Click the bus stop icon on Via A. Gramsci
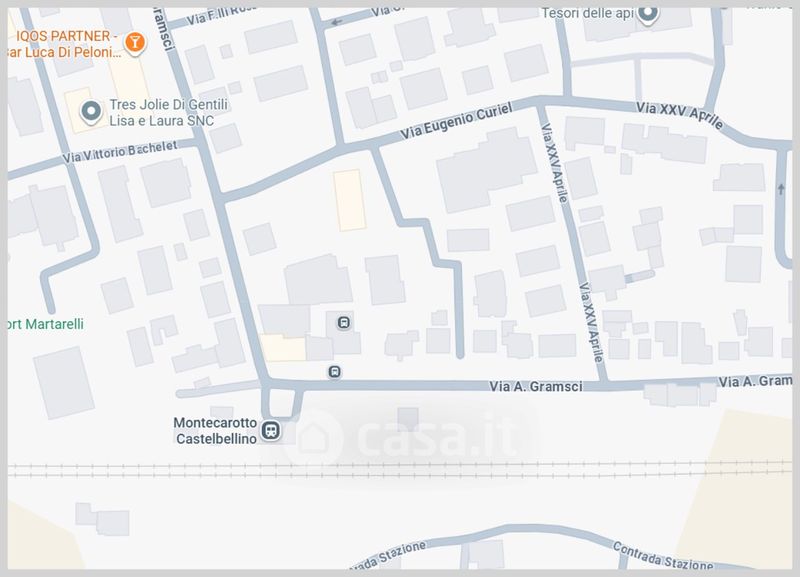The width and height of the screenshot is (800, 577). pos(334,371)
